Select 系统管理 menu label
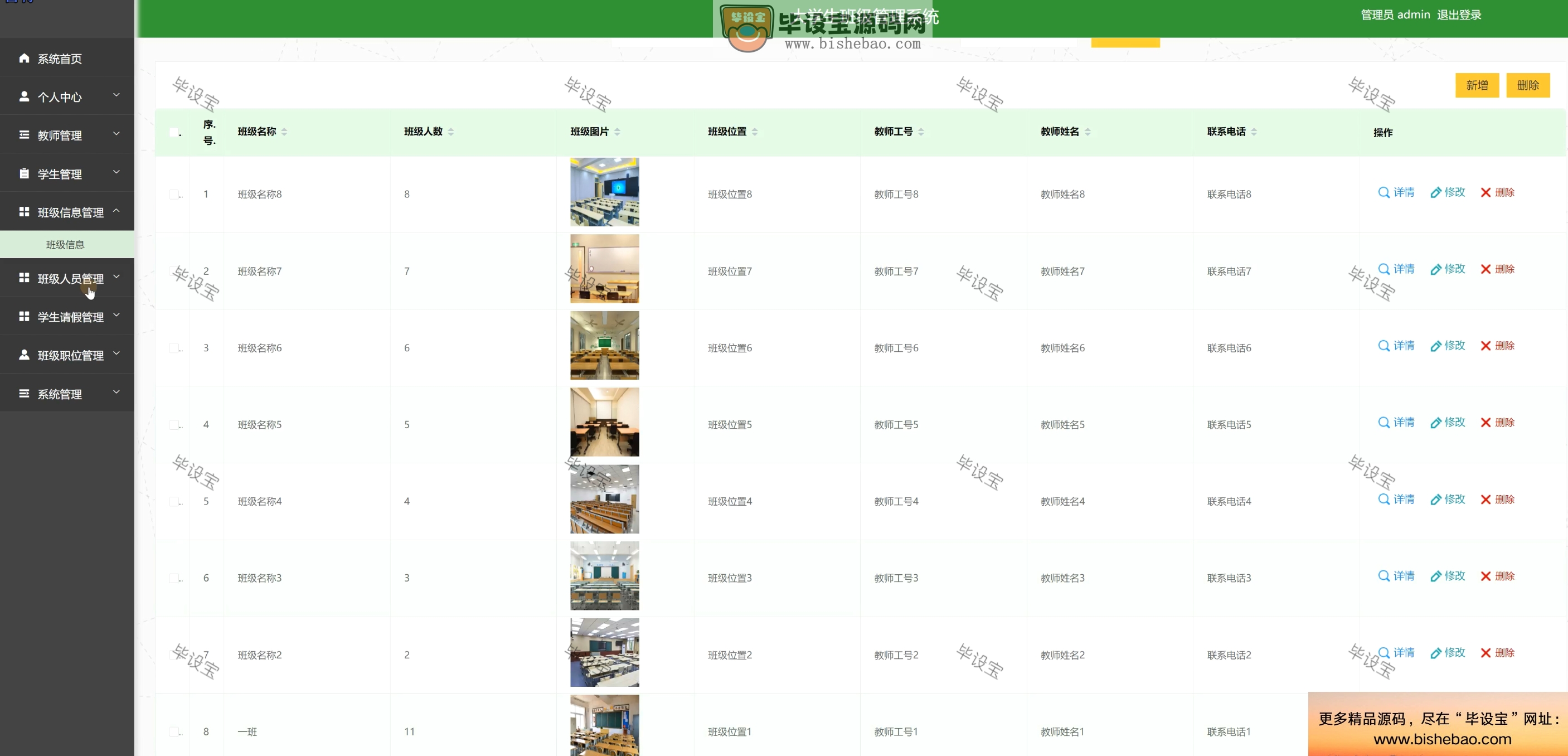This screenshot has width=1568, height=756. pos(60,394)
